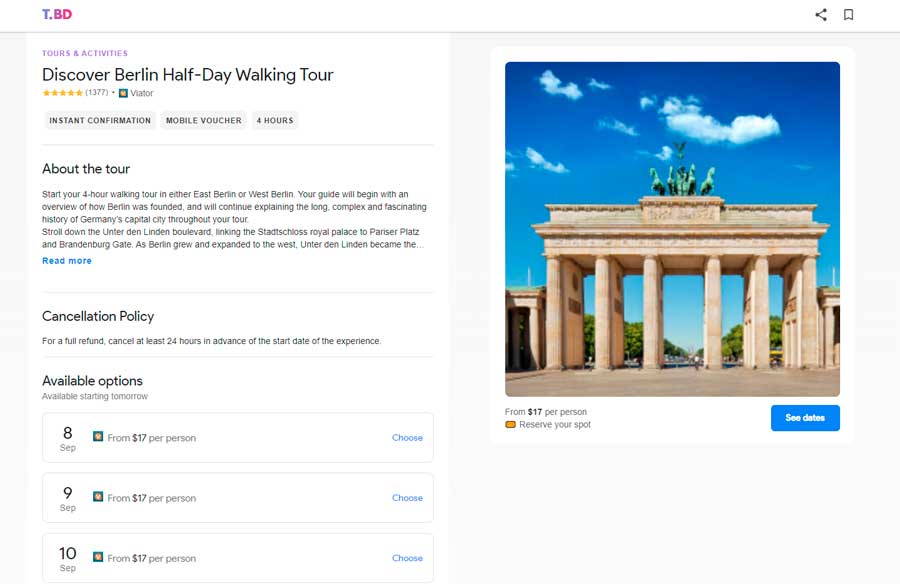Click the Viator icon in 9 Sep row
900x584 pixels.
[x=98, y=497]
